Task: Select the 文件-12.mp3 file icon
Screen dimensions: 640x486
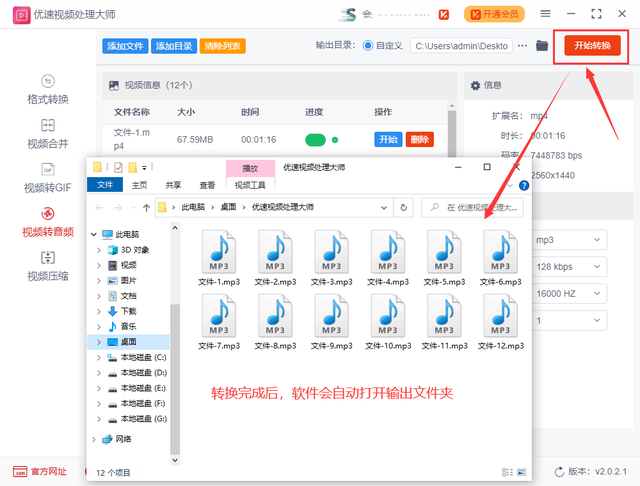Action: pos(501,315)
